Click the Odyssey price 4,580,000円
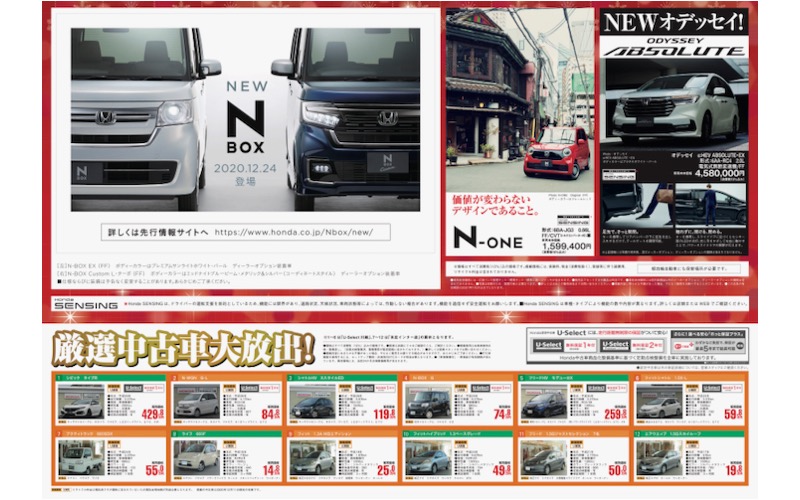The width and height of the screenshot is (800, 500). tap(719, 173)
